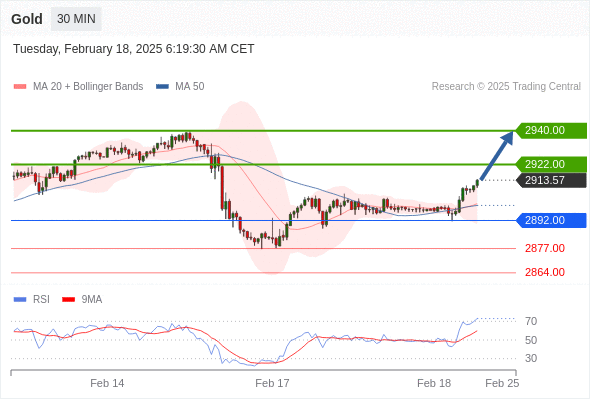Click the Feb 14 date axis label
Screen dimensions: 590x400
107,383
